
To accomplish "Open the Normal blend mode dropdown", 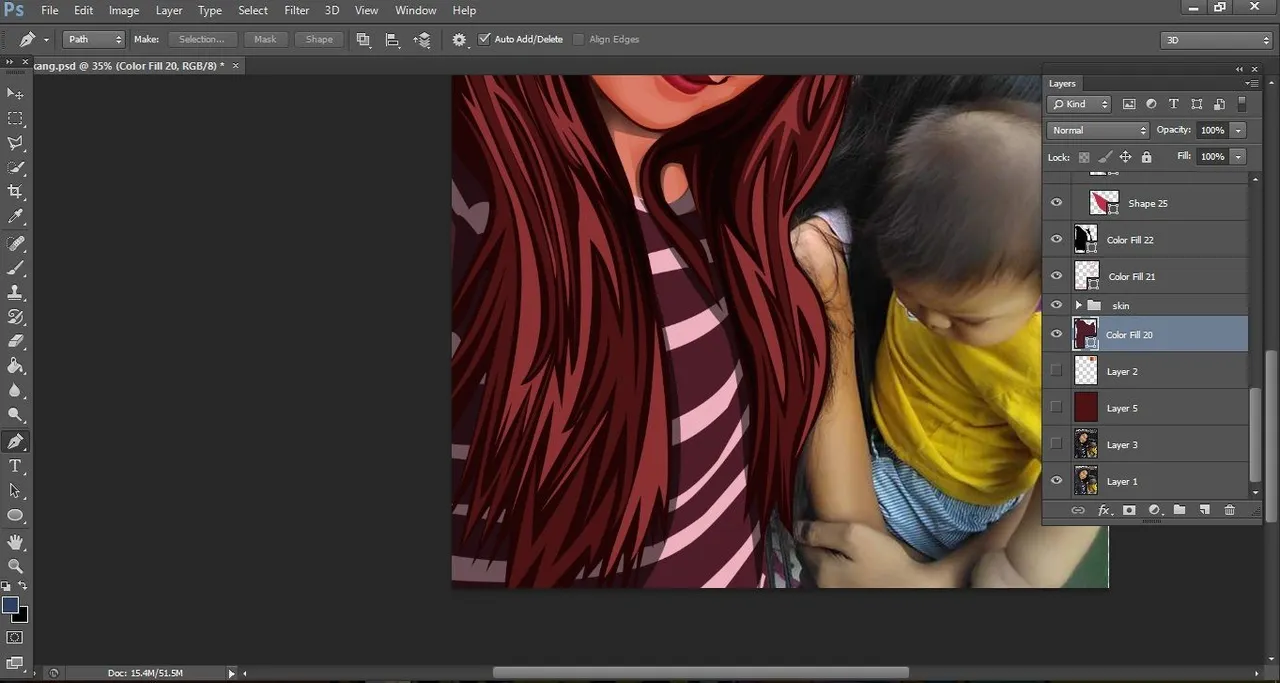I will (1098, 130).
